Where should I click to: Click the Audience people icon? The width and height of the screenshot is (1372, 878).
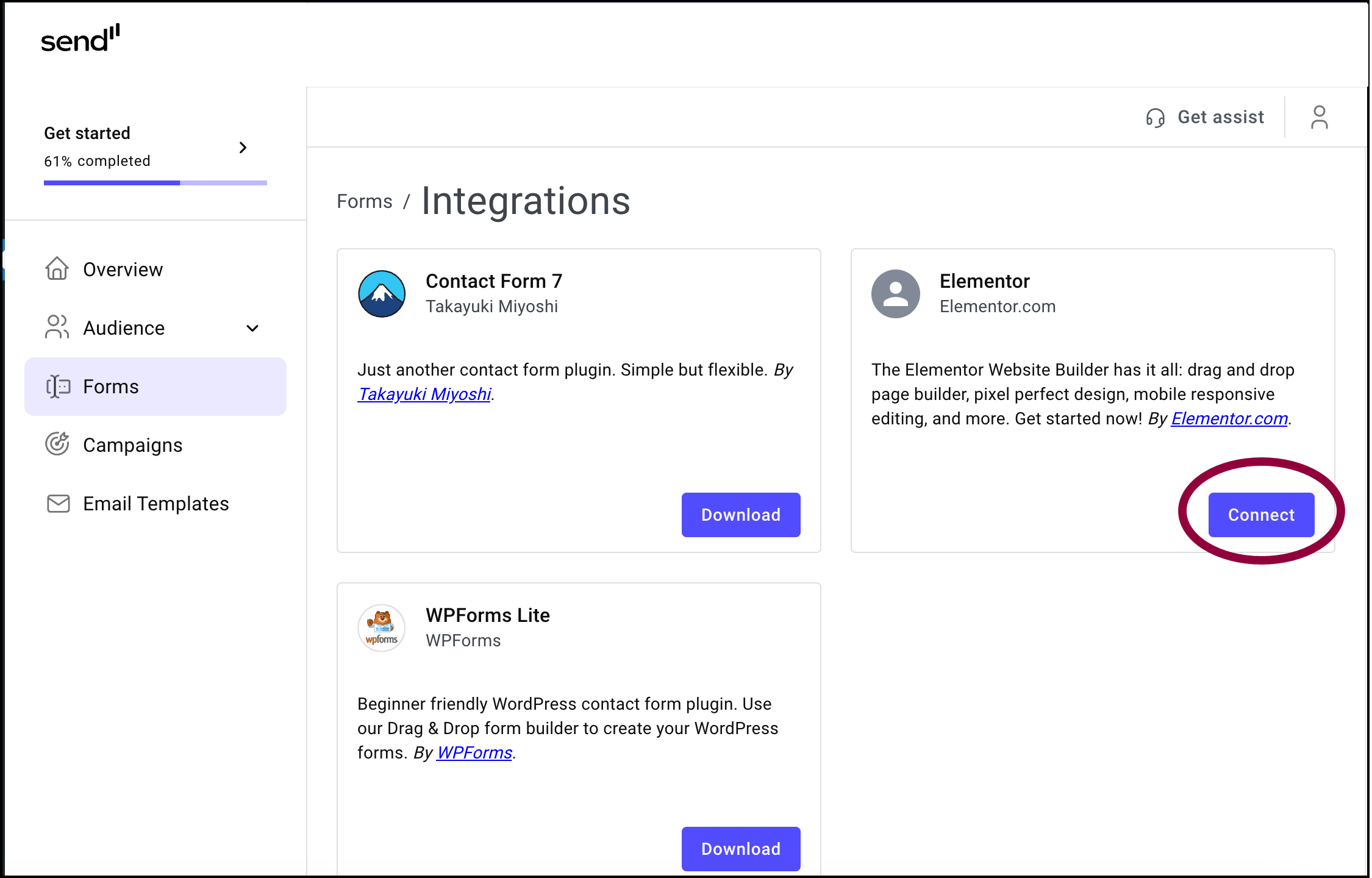tap(57, 327)
